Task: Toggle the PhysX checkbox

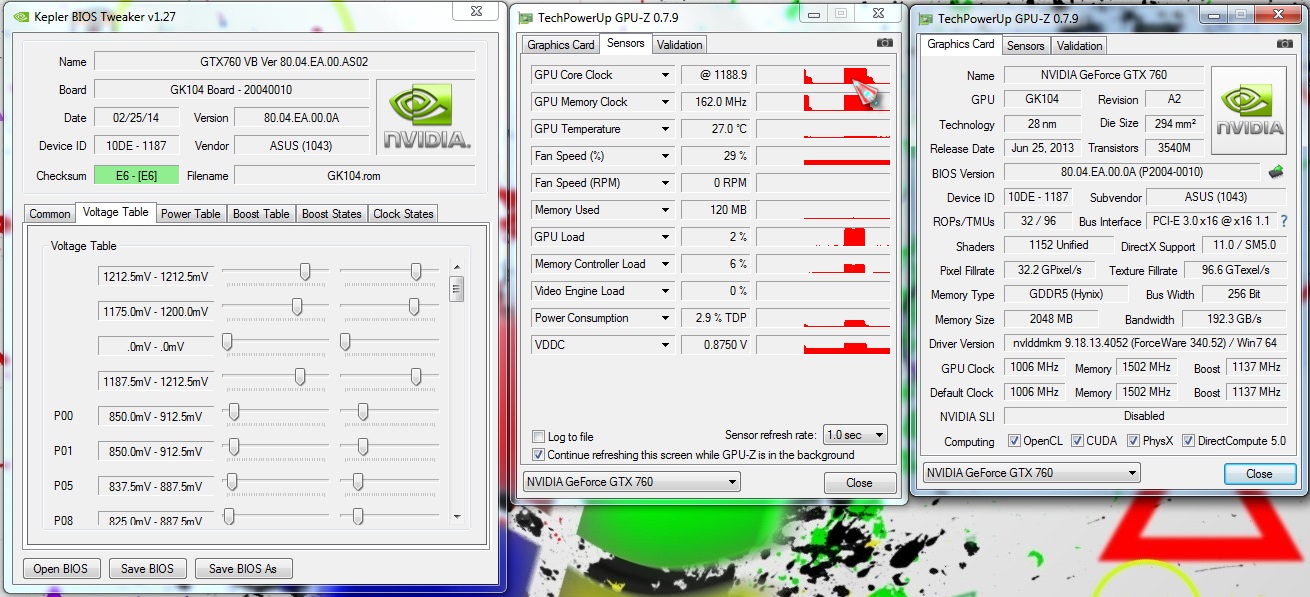Action: pos(1133,441)
